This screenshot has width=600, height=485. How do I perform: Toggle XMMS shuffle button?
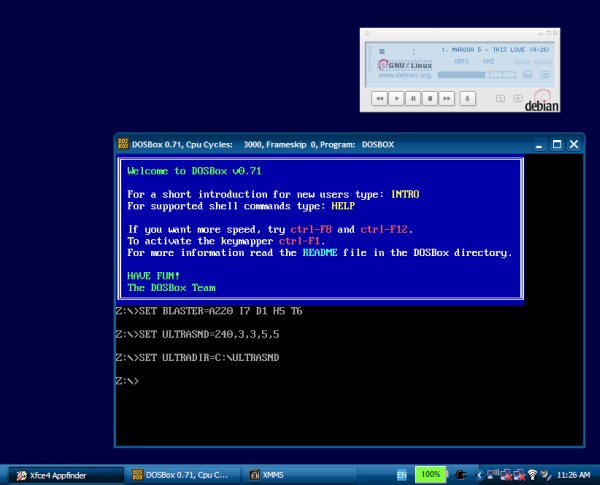coord(500,99)
